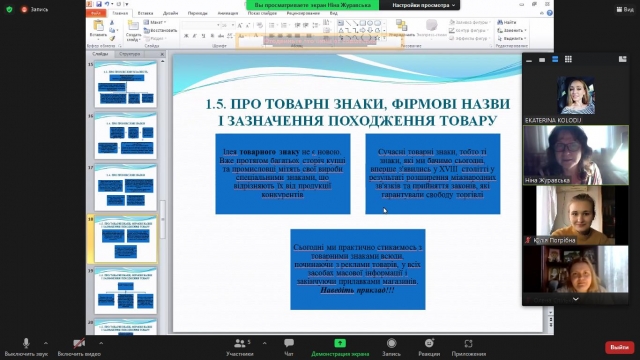Select slide 19 thumbnail in slide panel

(x=125, y=291)
